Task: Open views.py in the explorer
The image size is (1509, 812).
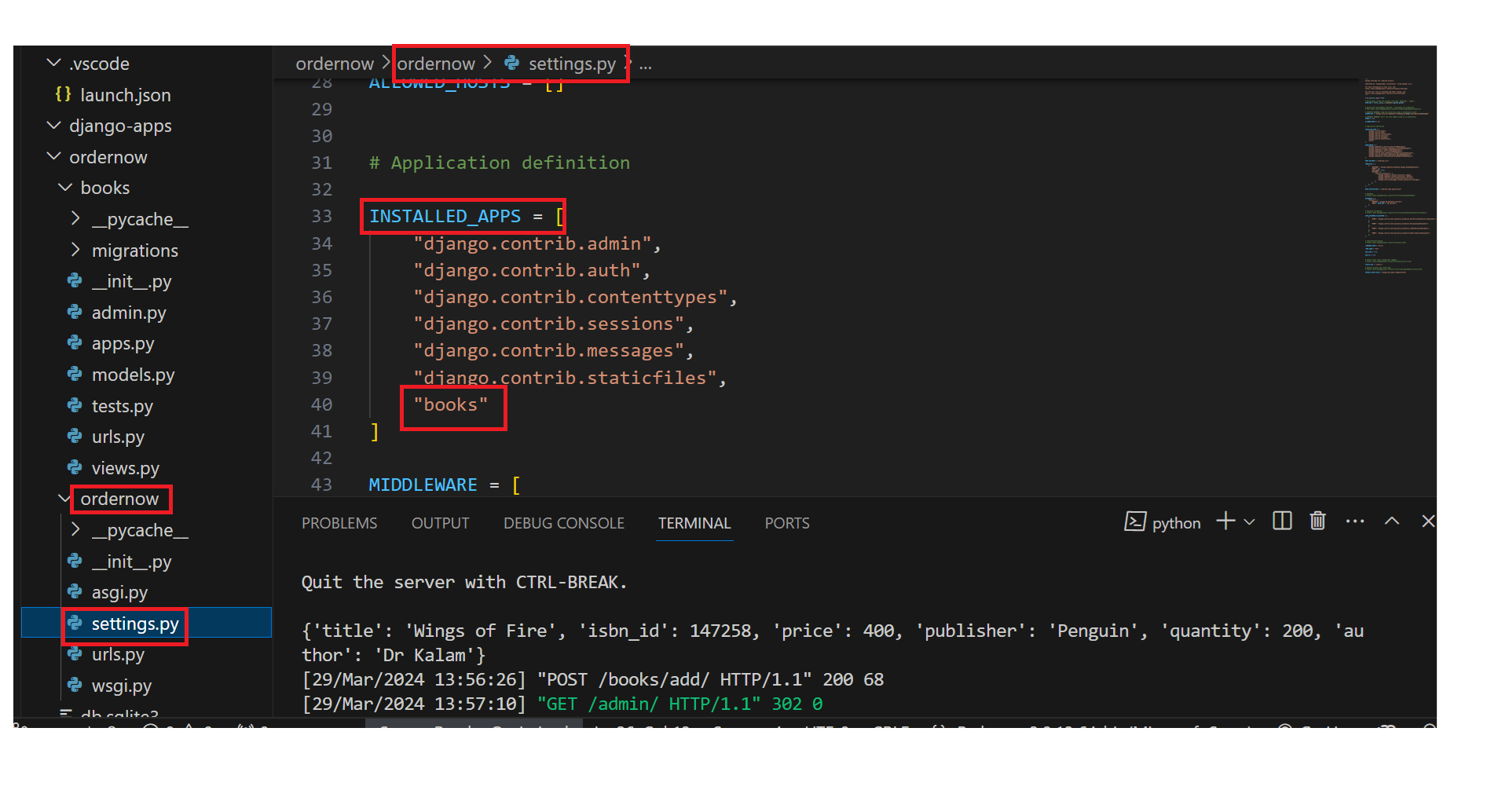Action: point(125,468)
